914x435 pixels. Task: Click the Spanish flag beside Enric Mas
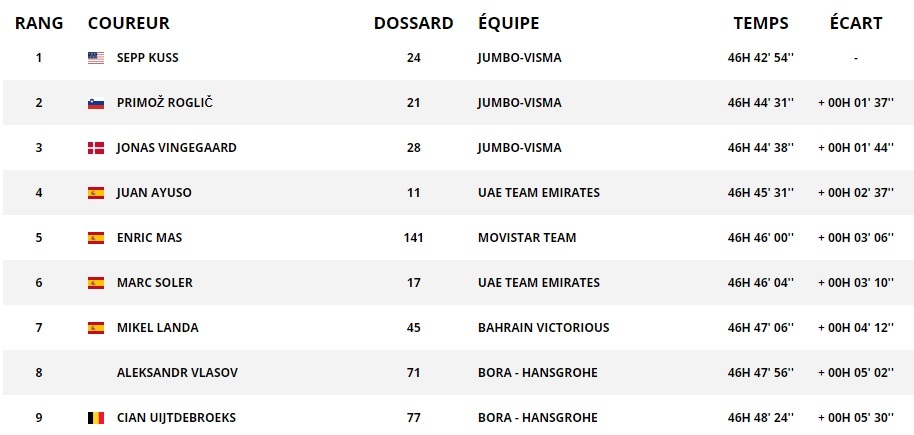click(96, 238)
